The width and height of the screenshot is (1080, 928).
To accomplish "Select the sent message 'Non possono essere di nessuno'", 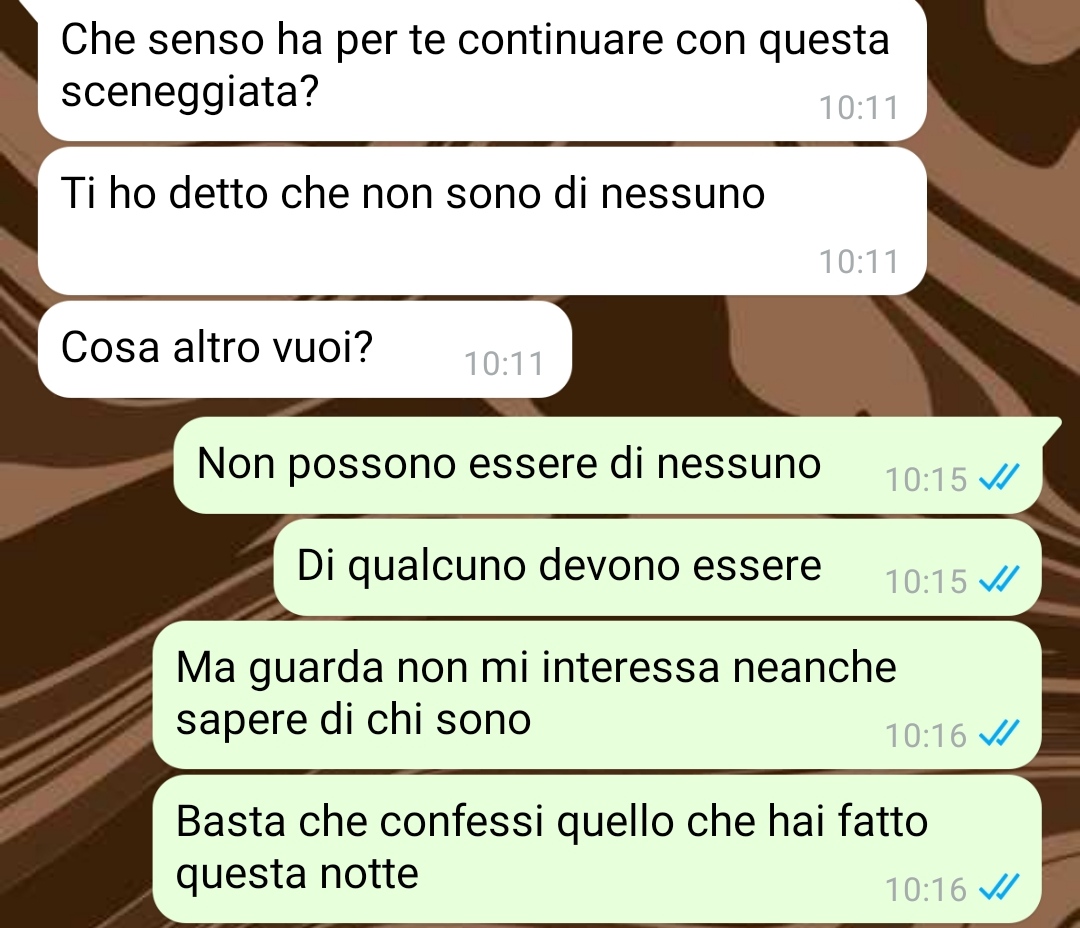I will [x=608, y=465].
